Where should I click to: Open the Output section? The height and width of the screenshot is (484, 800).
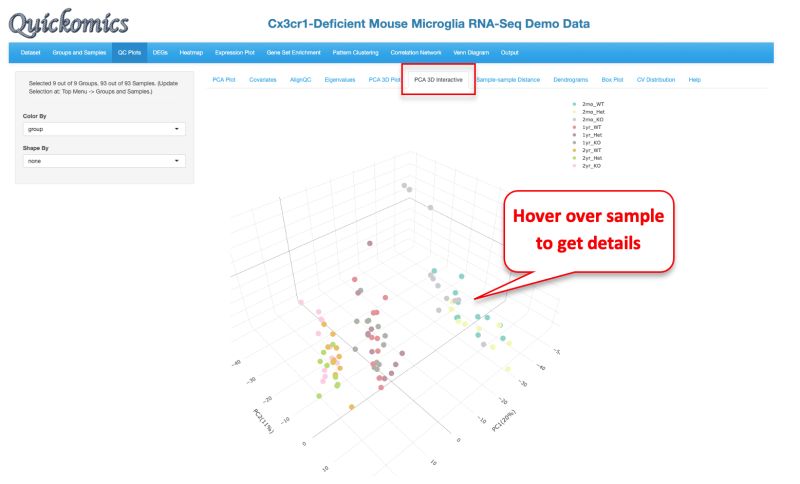click(509, 53)
